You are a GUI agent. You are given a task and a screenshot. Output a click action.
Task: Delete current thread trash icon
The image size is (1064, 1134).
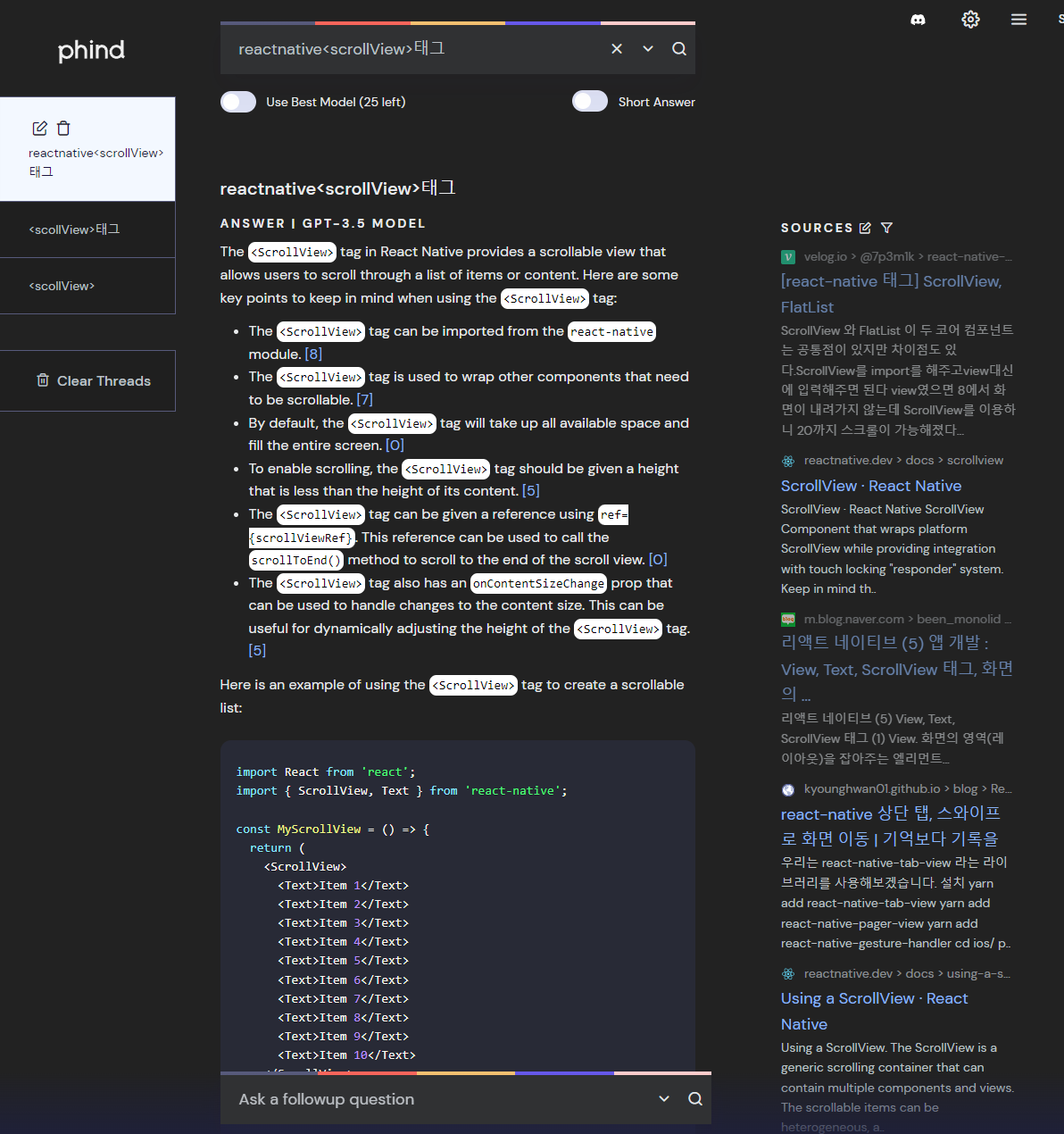63,129
